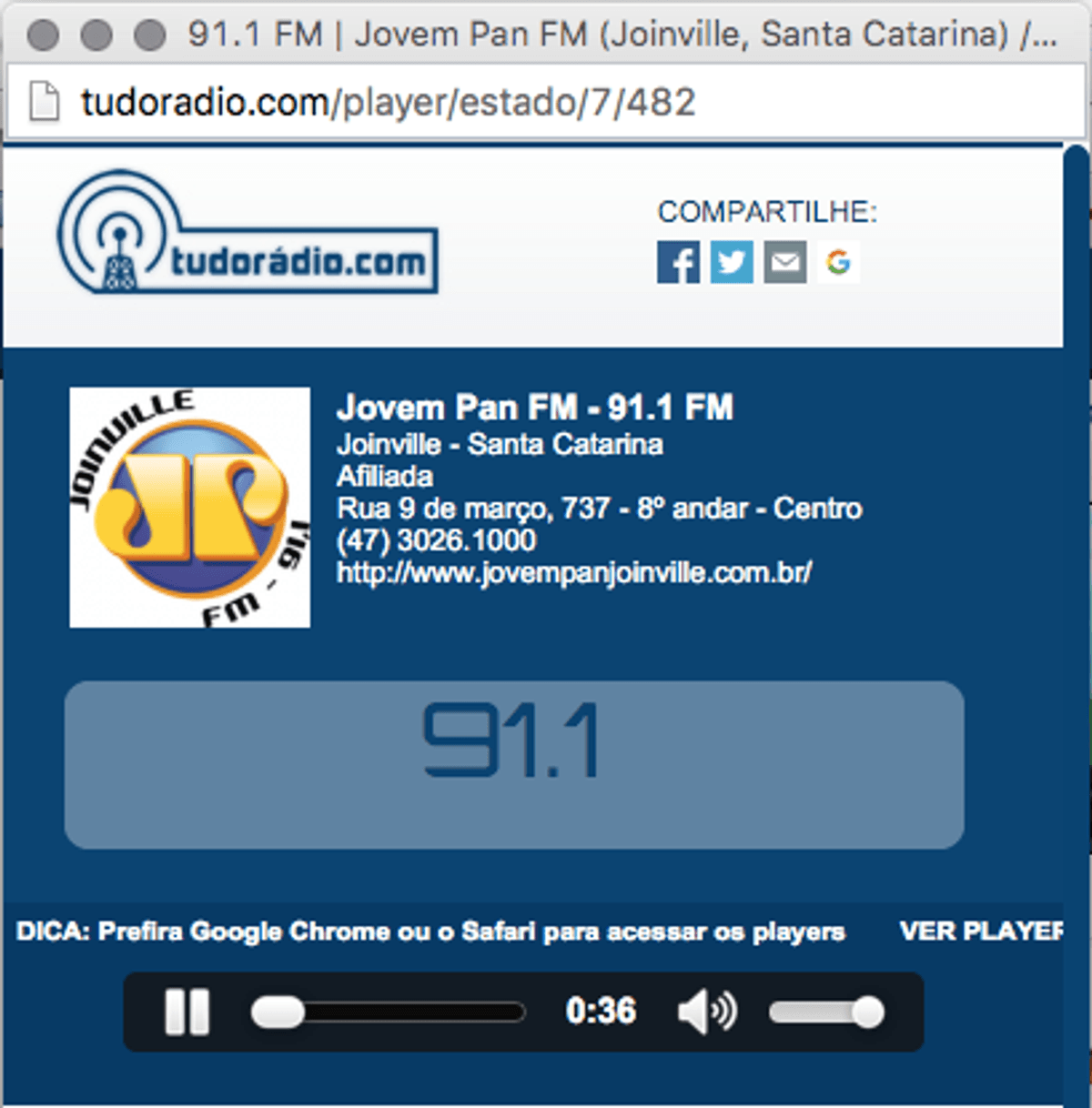
Task: Click the window title 91.1 FM Jovem Pan
Action: 622,35
